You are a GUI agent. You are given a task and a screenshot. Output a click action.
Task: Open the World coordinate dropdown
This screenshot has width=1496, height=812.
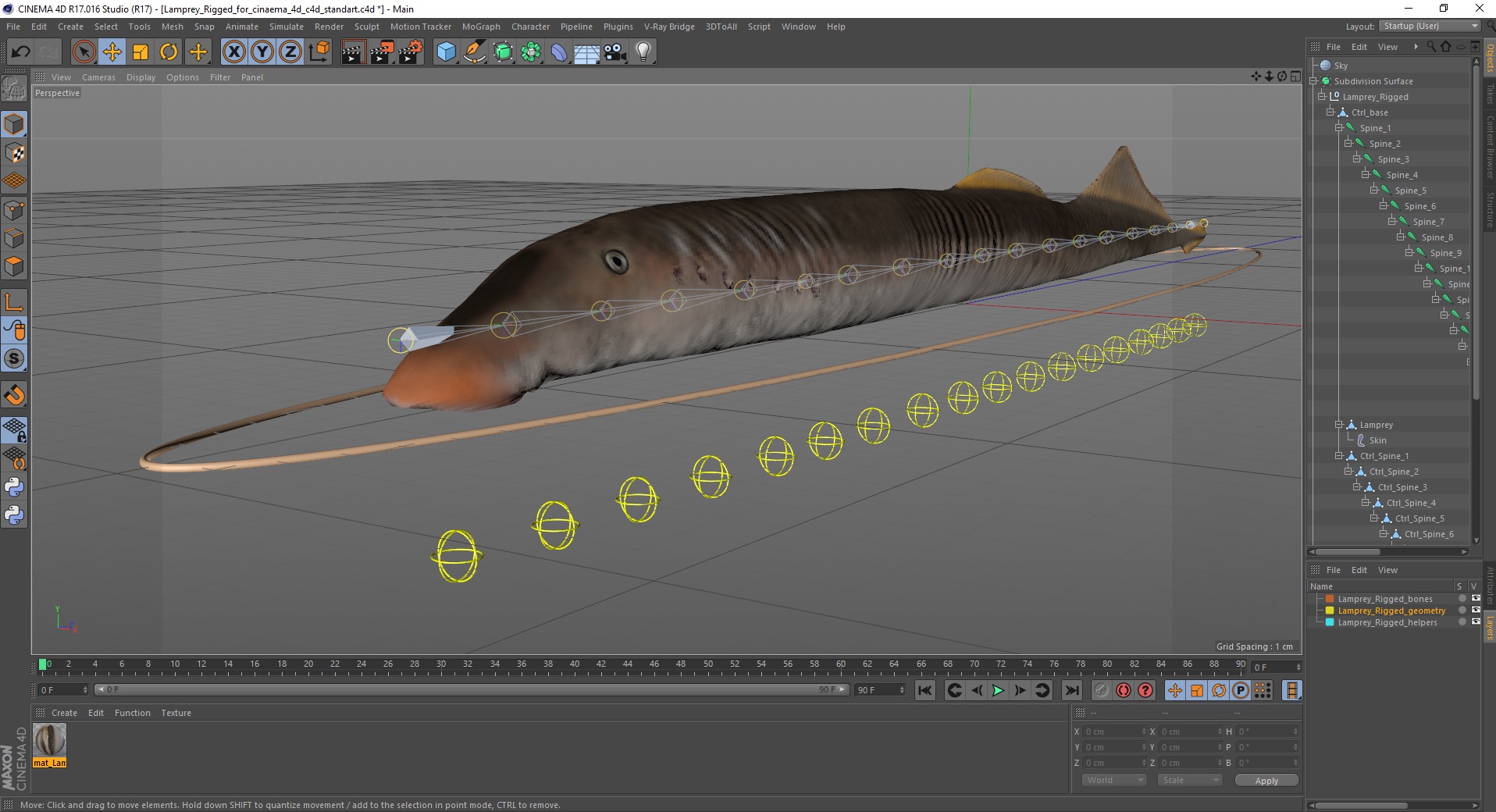[x=1113, y=780]
